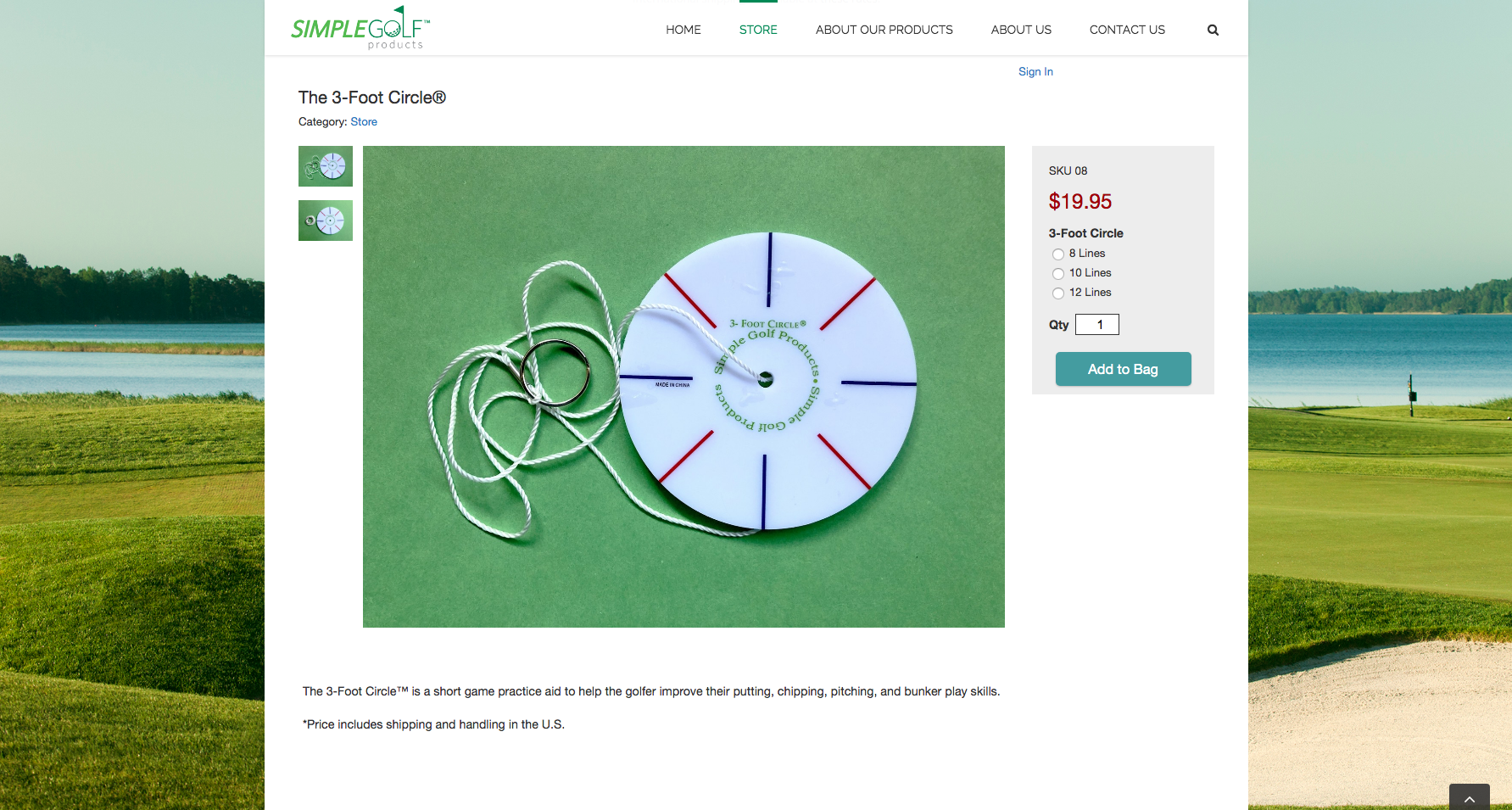Click the $19.95 price text

pyautogui.click(x=1080, y=202)
